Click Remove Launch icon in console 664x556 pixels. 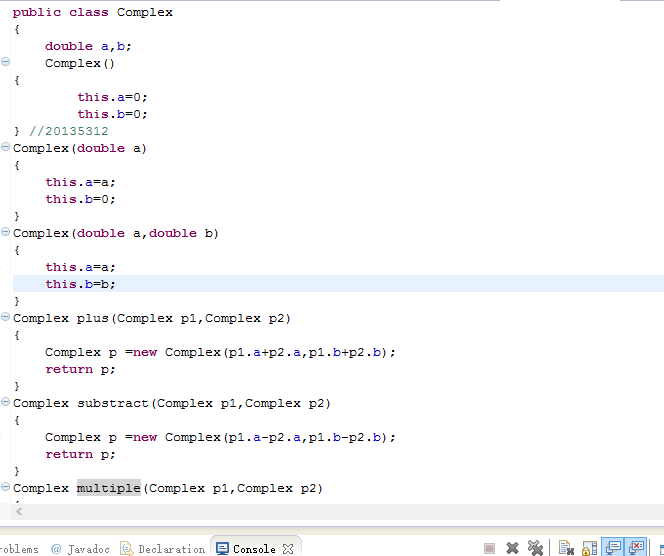point(512,548)
